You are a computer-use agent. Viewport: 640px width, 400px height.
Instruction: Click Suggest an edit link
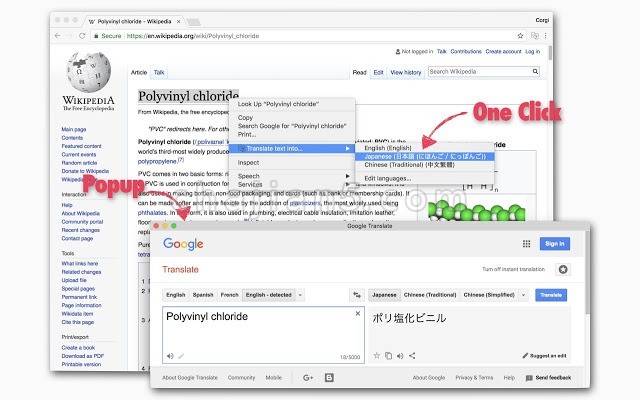click(544, 356)
